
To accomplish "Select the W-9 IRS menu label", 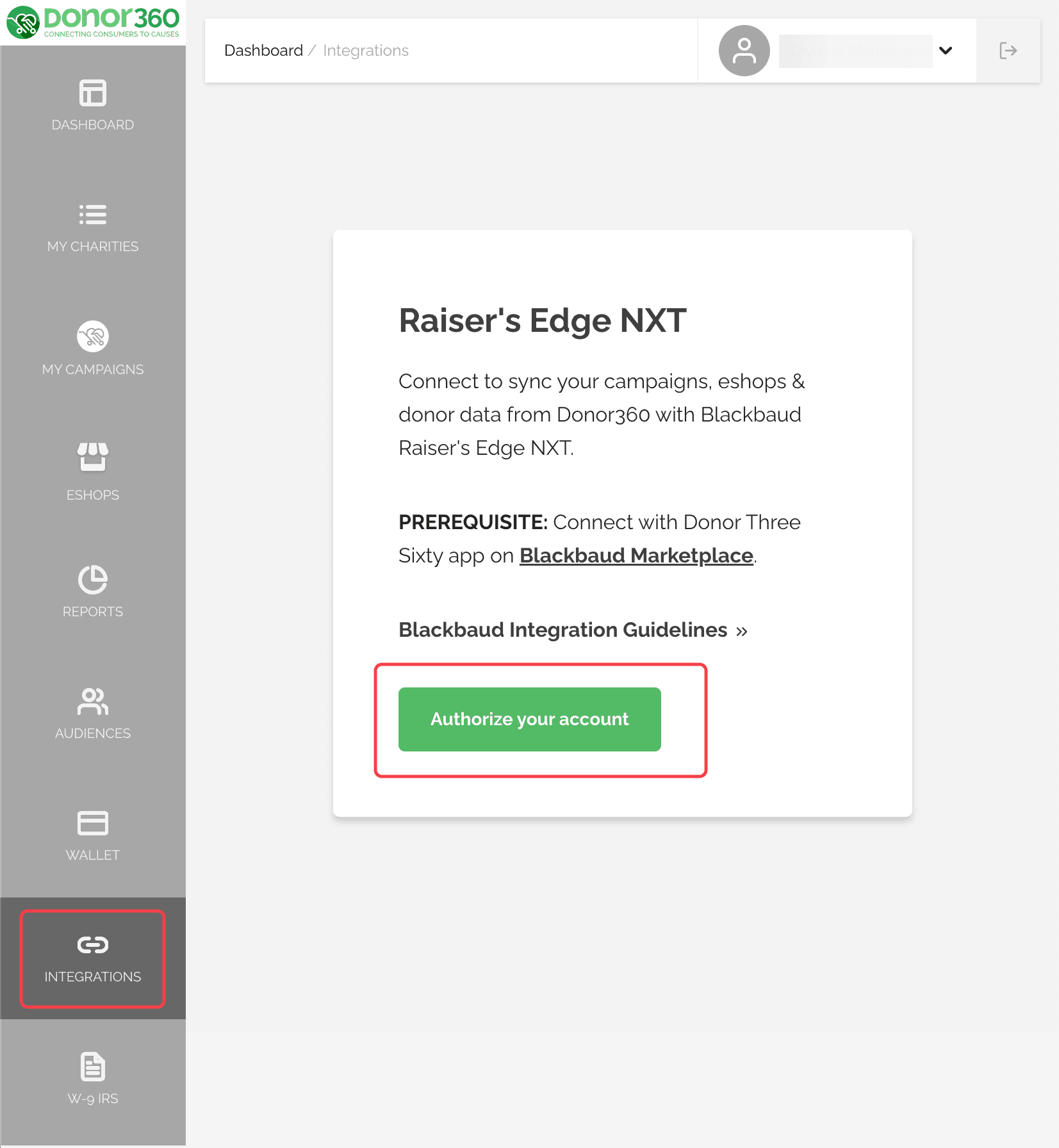I will click(93, 1099).
